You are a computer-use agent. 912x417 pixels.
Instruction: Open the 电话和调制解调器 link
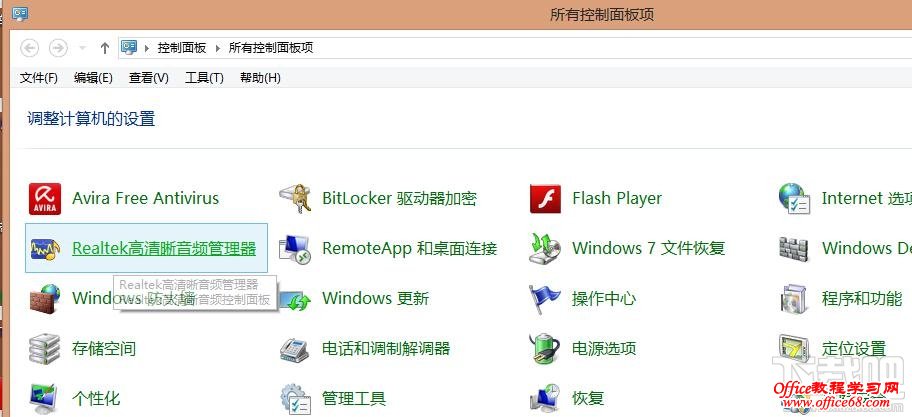386,349
